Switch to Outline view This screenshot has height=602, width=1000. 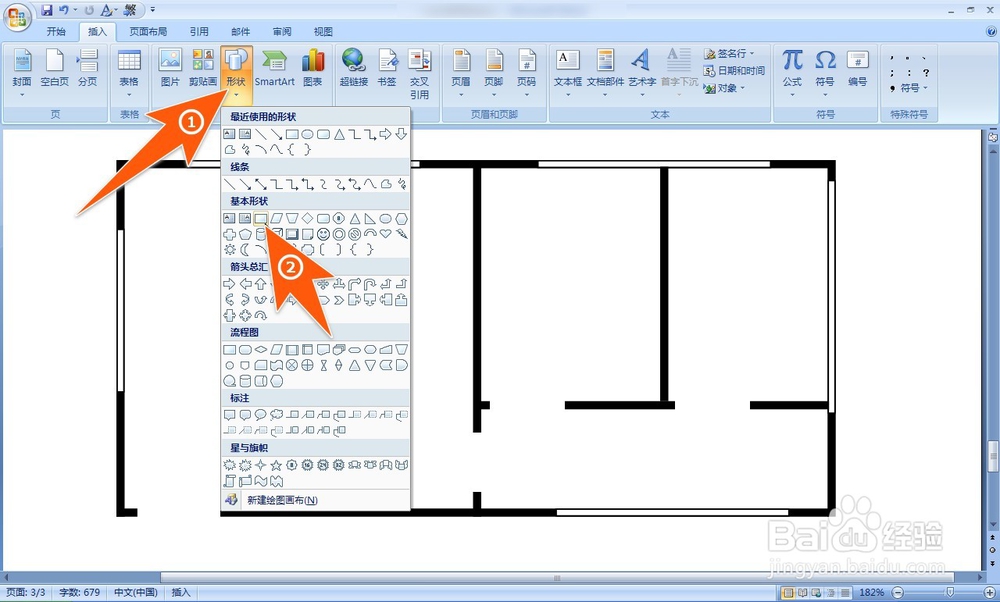click(x=830, y=592)
